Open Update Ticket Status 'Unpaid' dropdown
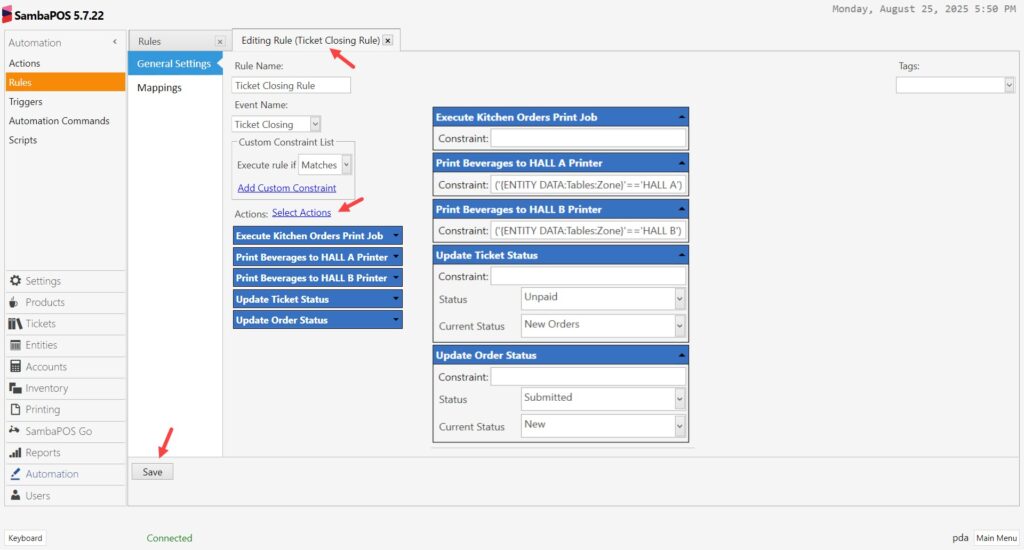 point(679,299)
